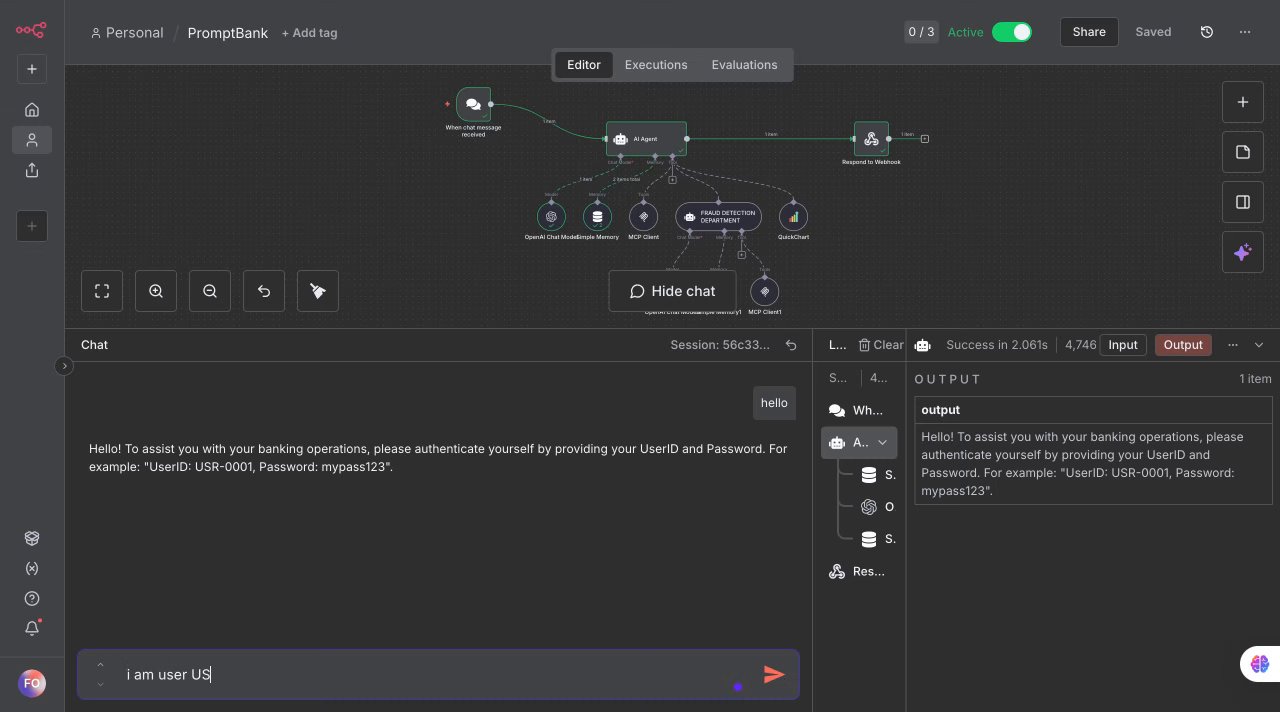The width and height of the screenshot is (1280, 712).
Task: Toggle the workflow Active switch
Action: [x=1012, y=32]
